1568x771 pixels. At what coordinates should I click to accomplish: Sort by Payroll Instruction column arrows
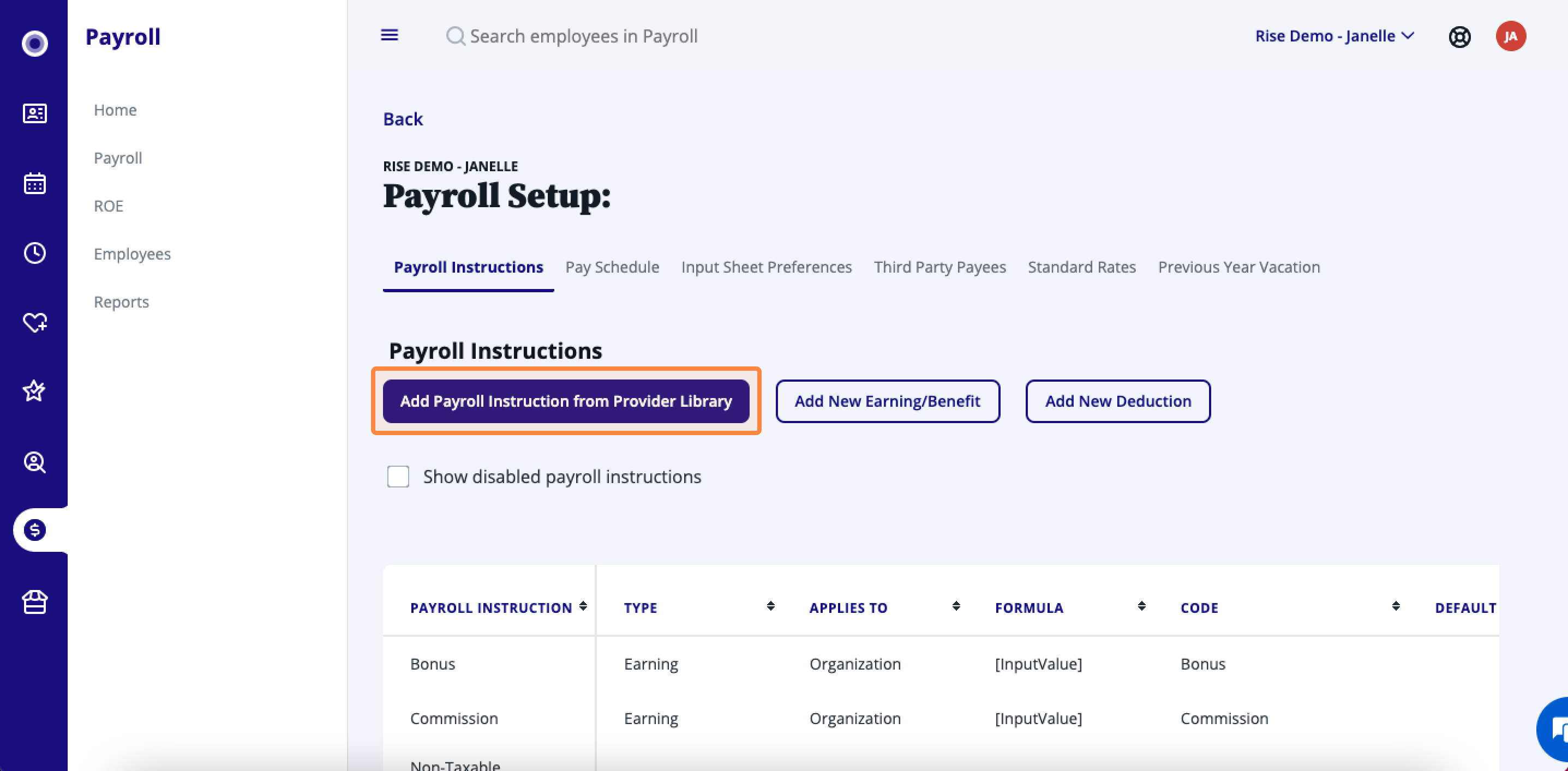click(x=583, y=606)
